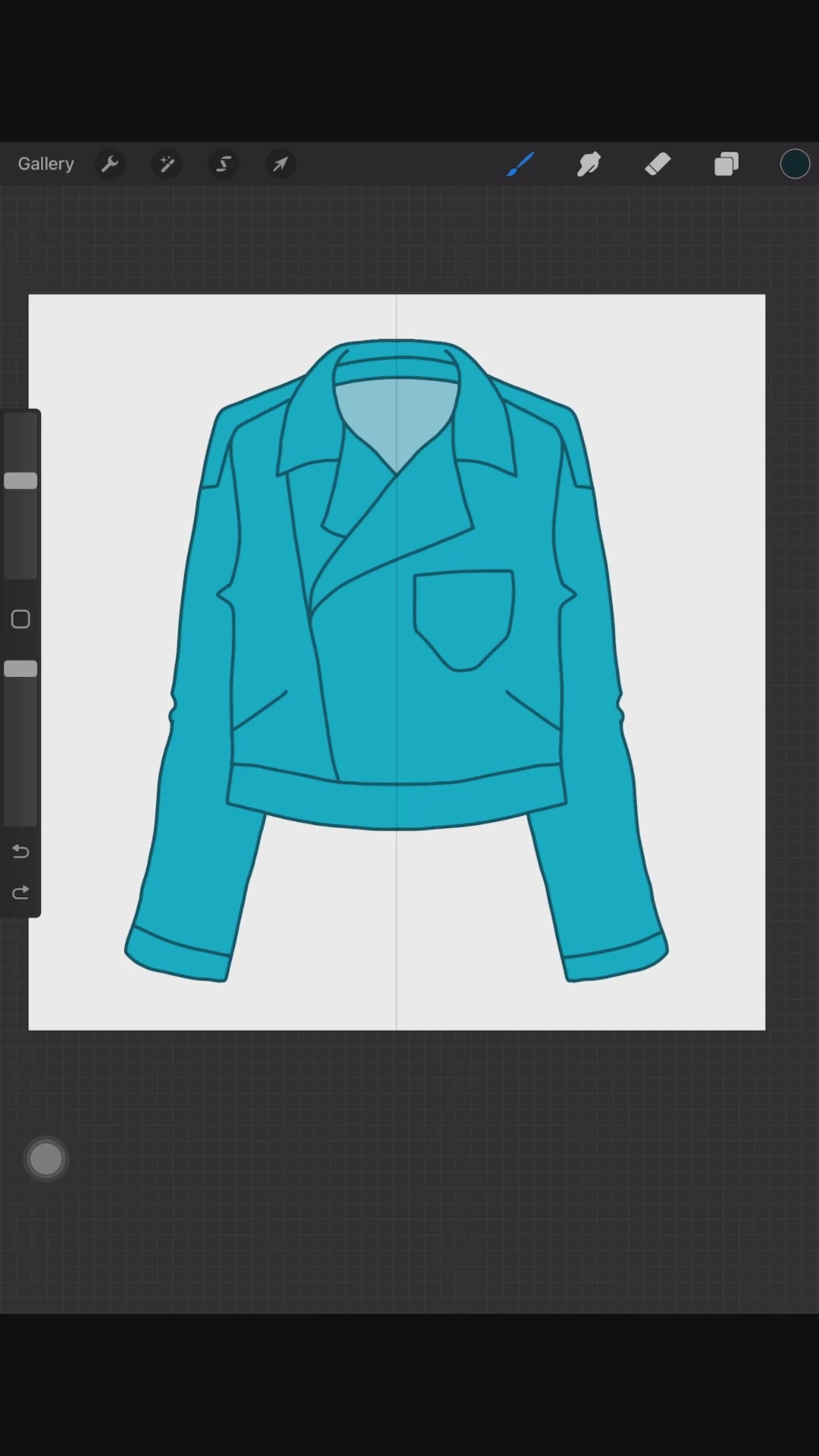Click the jacket's chest pocket
This screenshot has width=819, height=1456.
[x=463, y=616]
